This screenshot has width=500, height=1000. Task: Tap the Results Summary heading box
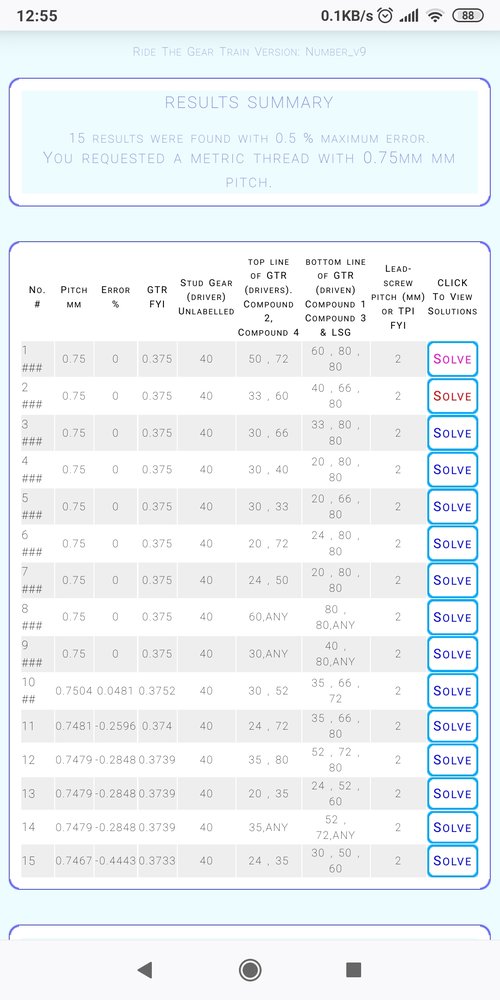(x=249, y=142)
